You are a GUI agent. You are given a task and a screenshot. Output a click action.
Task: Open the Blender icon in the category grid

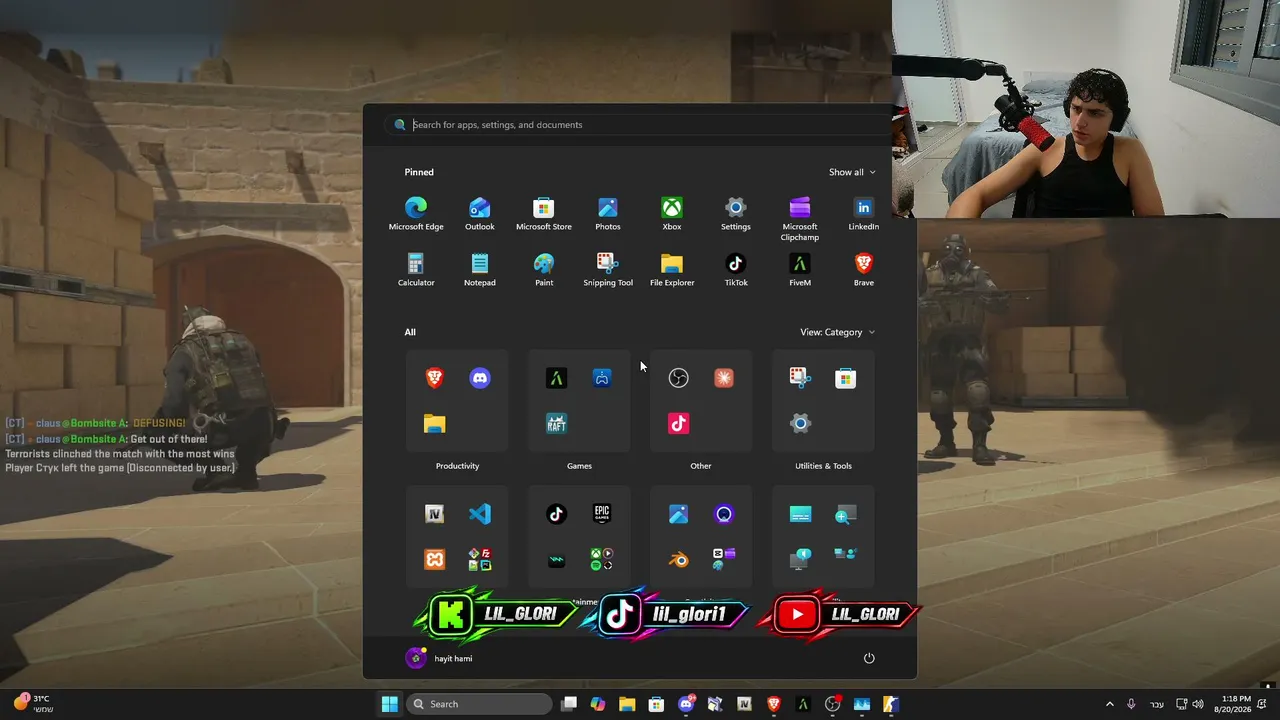[679, 559]
